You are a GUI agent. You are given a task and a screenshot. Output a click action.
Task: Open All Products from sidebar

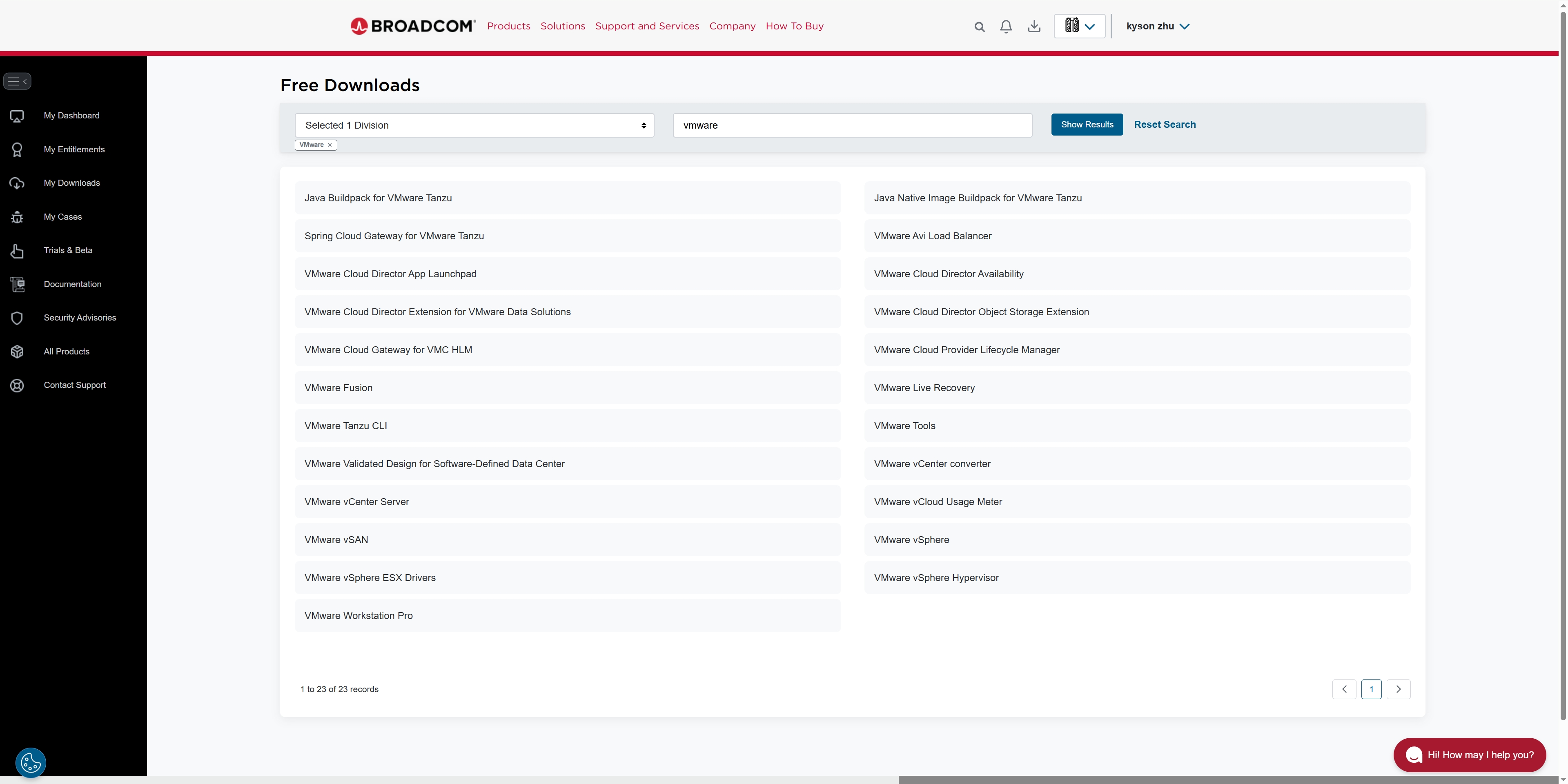66,352
